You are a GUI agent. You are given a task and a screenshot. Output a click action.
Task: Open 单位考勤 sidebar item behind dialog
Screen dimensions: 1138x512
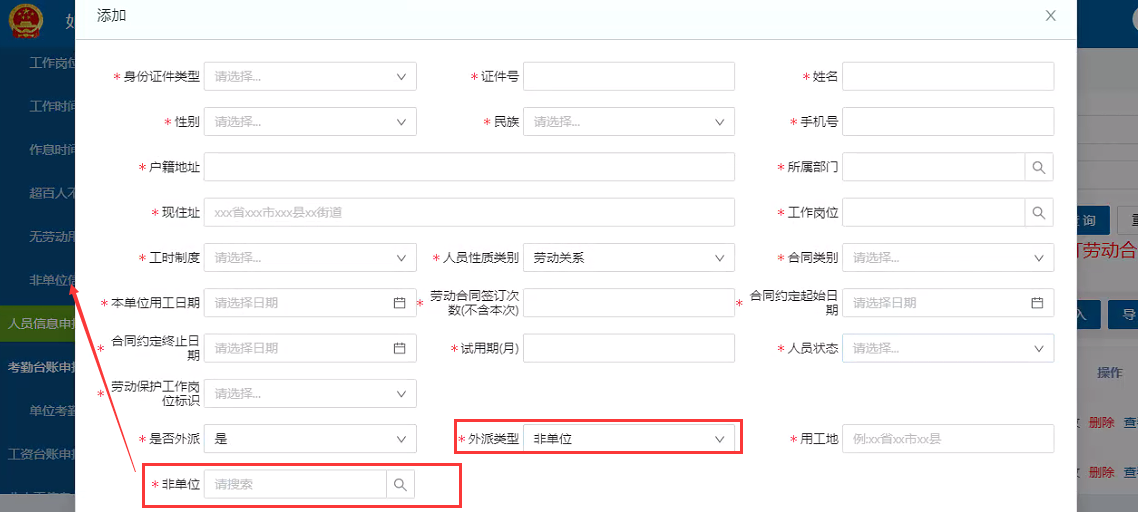click(52, 411)
